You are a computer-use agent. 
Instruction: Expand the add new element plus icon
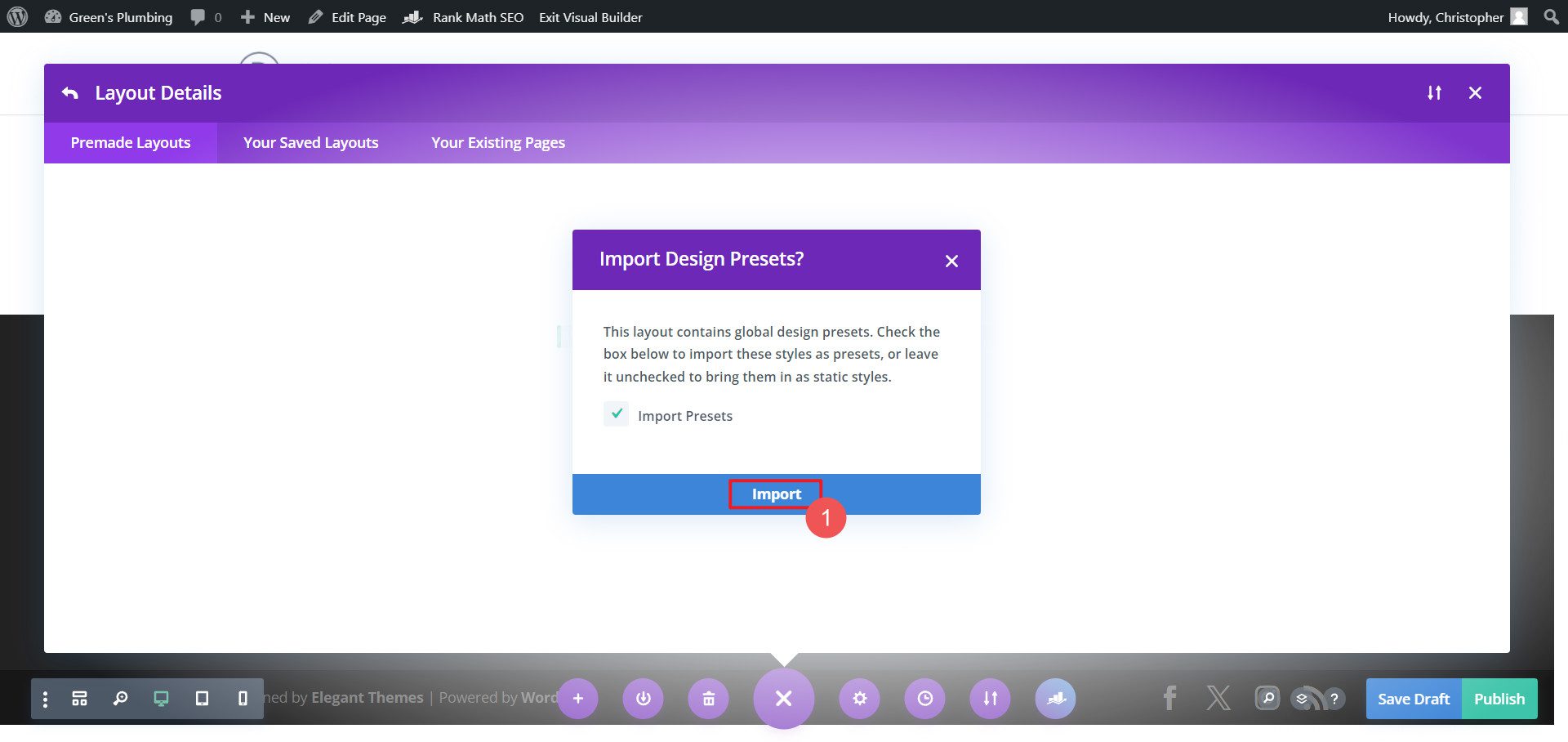(x=578, y=698)
